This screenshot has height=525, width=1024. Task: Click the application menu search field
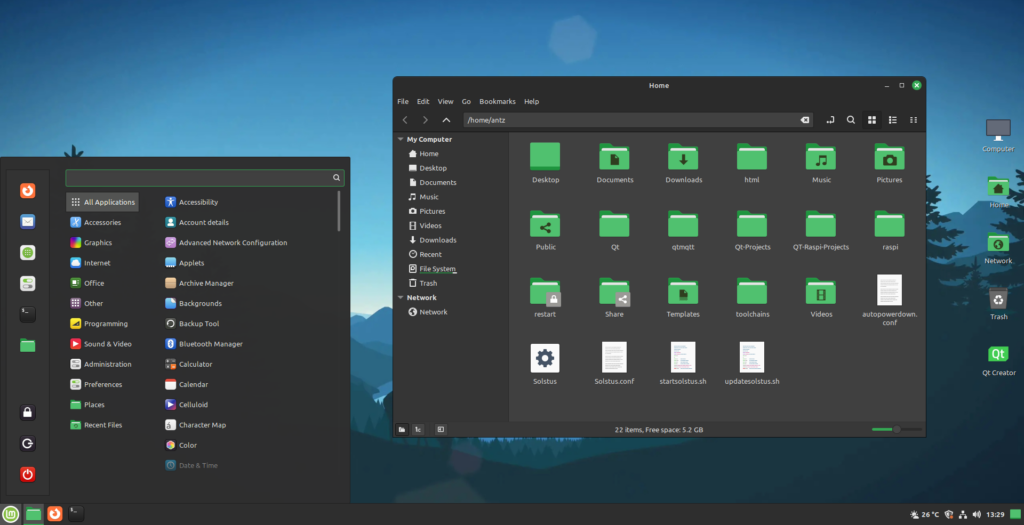tap(204, 178)
